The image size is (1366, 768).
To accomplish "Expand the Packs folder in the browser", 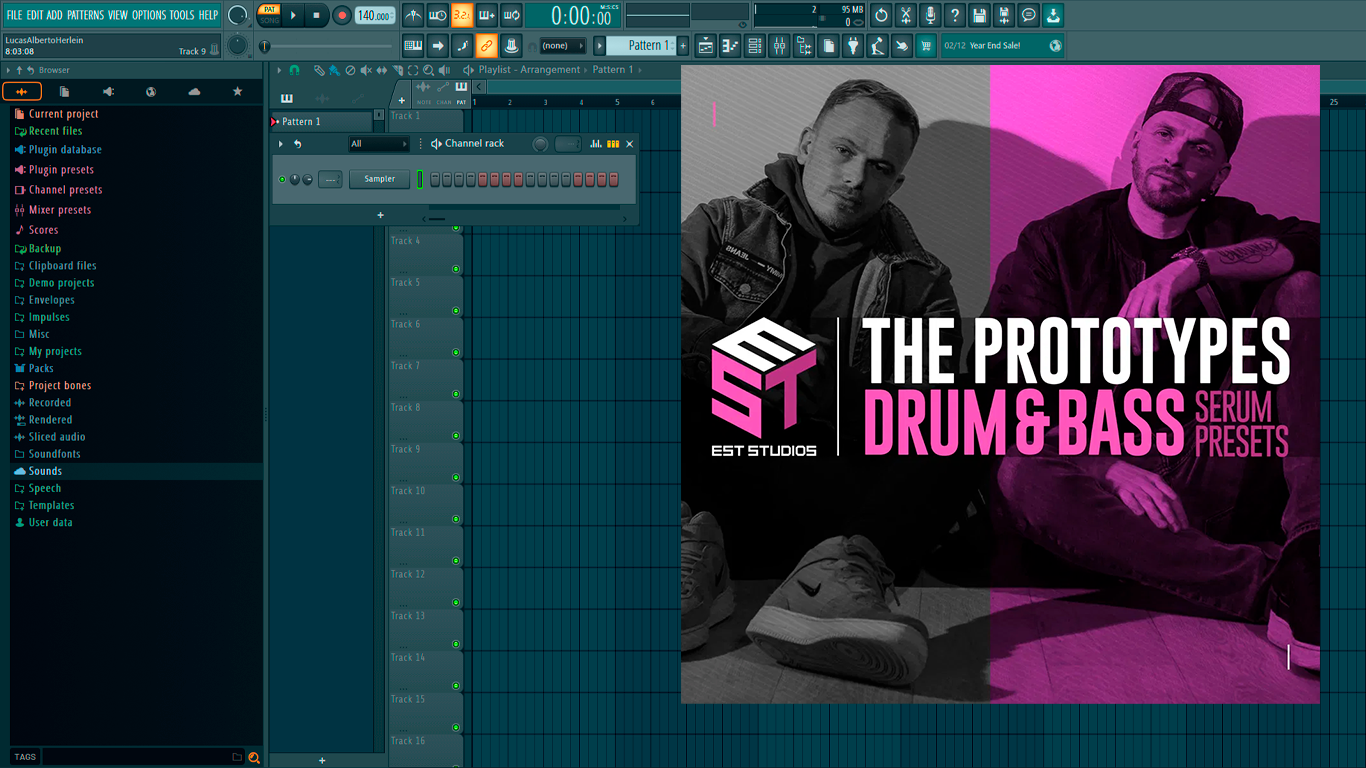I will coord(40,368).
